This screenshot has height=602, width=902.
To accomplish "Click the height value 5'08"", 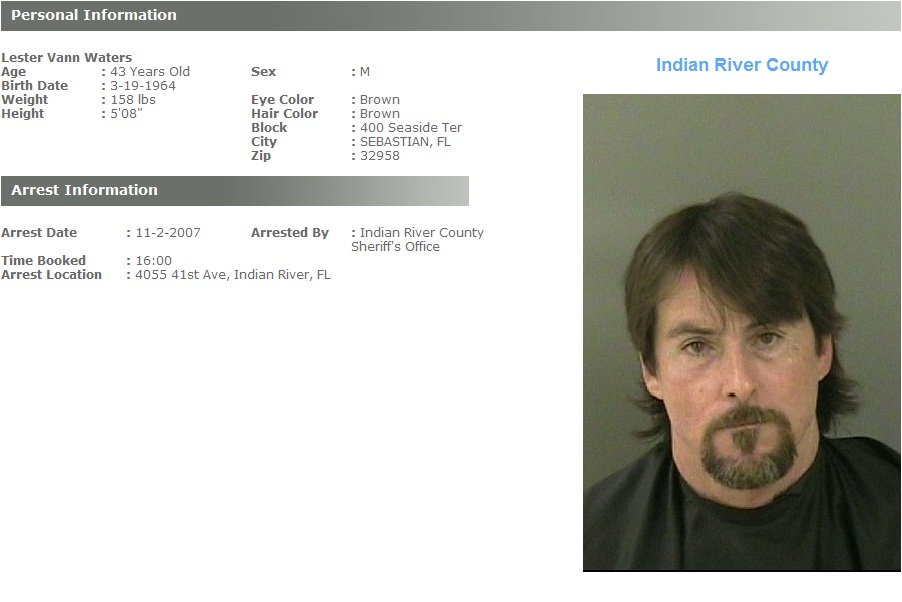I will (x=126, y=113).
